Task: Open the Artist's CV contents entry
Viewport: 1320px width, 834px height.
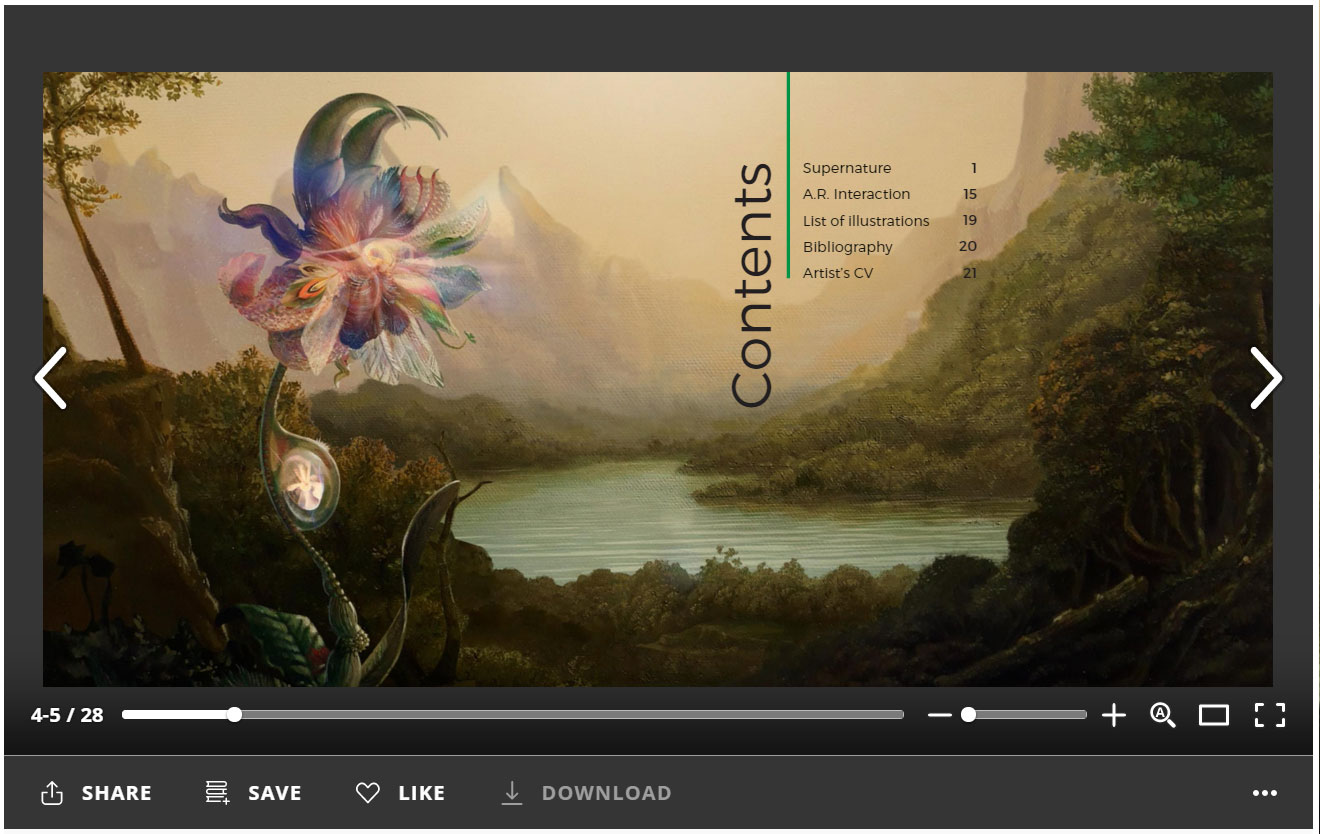Action: tap(838, 272)
